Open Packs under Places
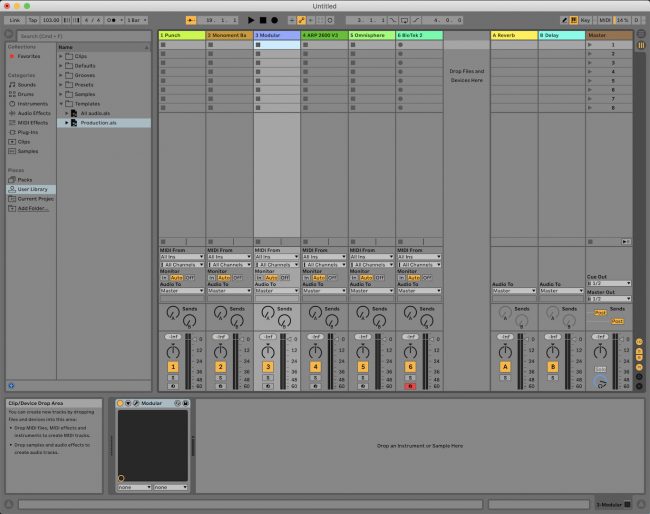The height and width of the screenshot is (514, 650). pos(25,179)
